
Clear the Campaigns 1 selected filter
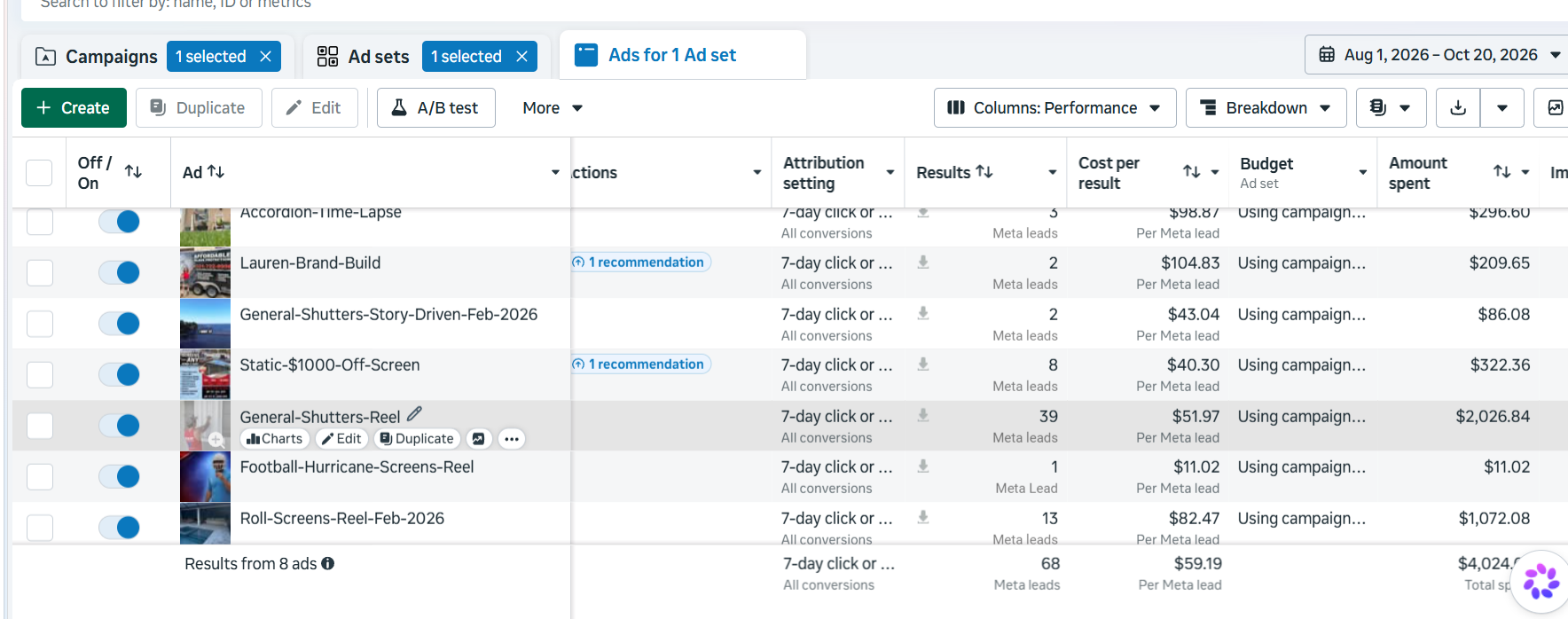265,57
